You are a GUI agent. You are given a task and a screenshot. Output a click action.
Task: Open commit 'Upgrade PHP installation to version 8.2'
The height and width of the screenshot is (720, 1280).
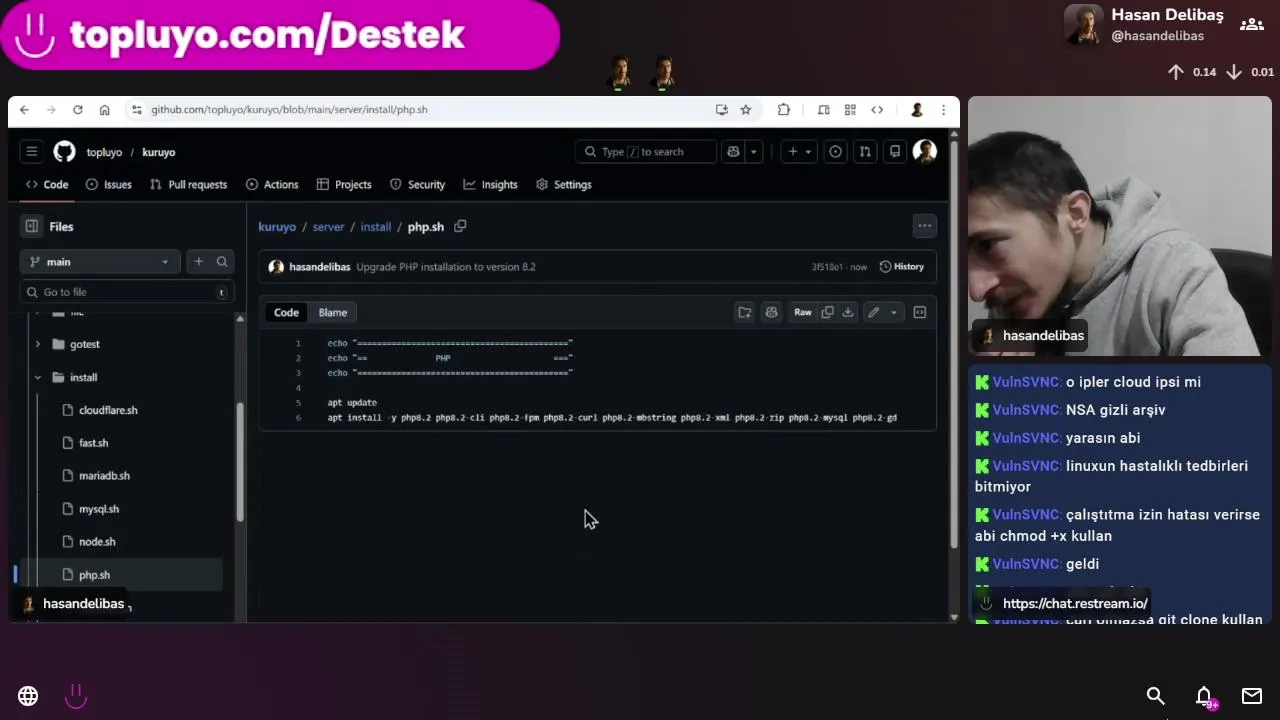click(446, 267)
